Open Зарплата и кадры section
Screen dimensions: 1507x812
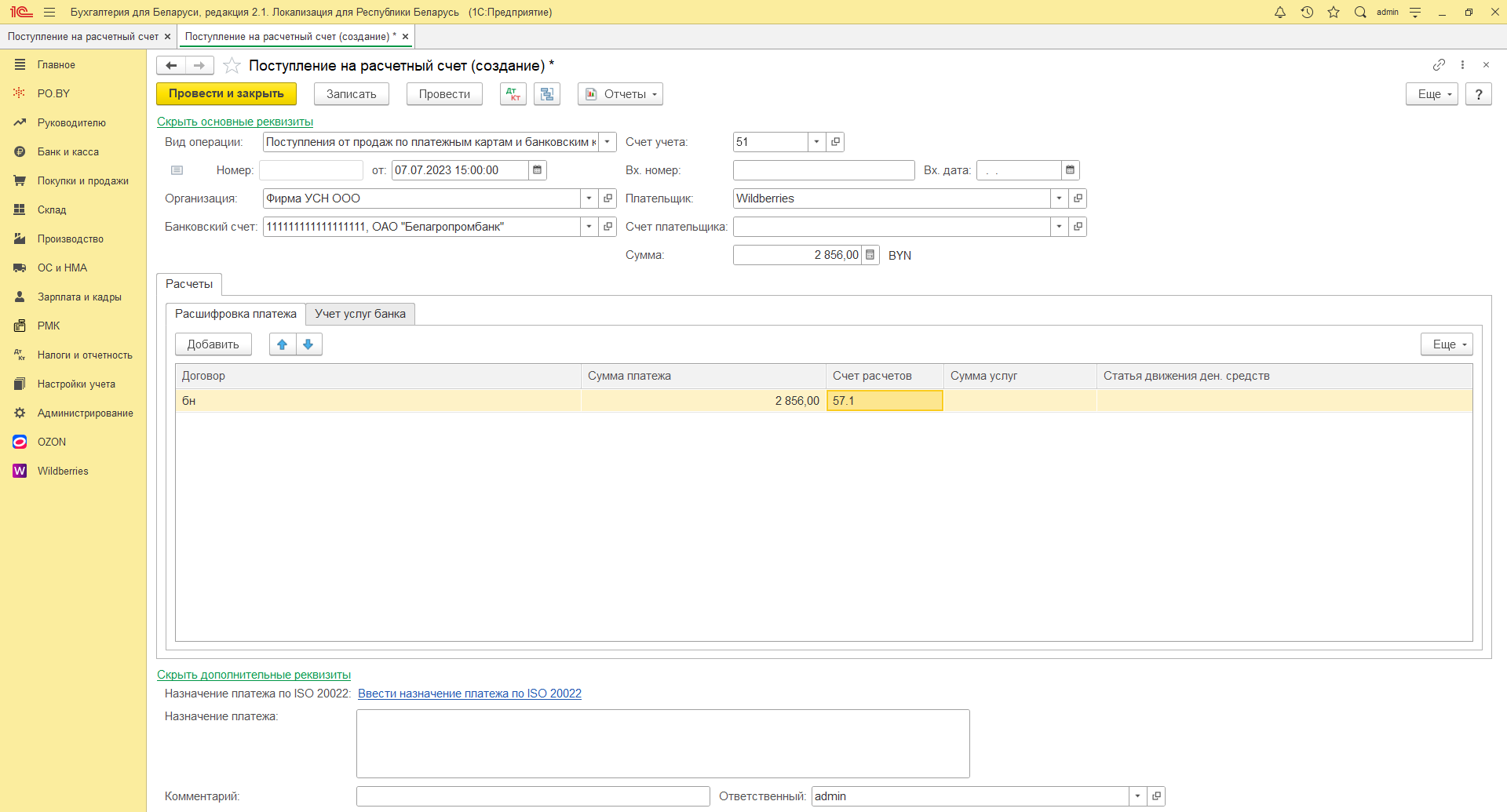(x=79, y=297)
